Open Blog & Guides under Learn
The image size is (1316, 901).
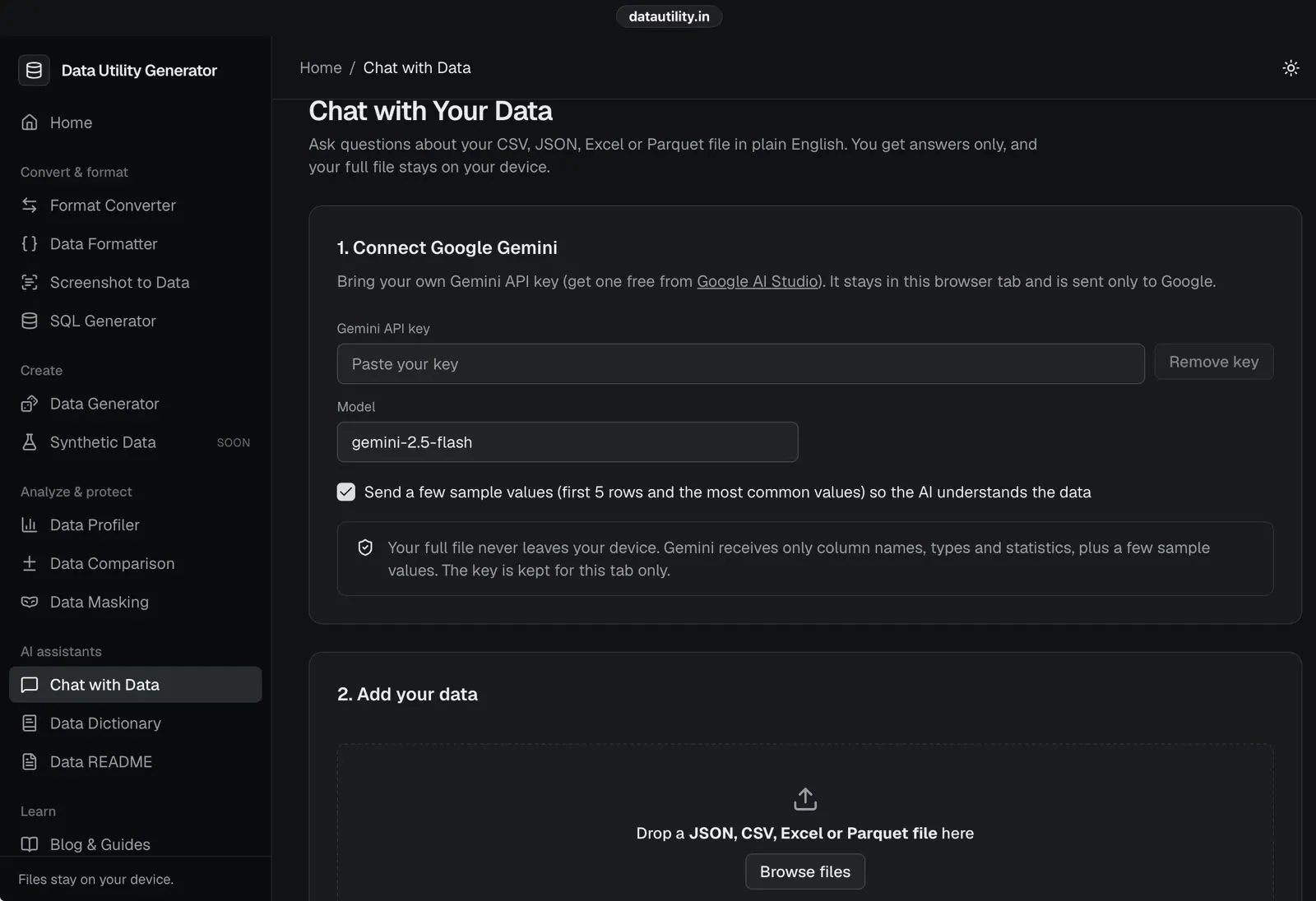(x=136, y=844)
